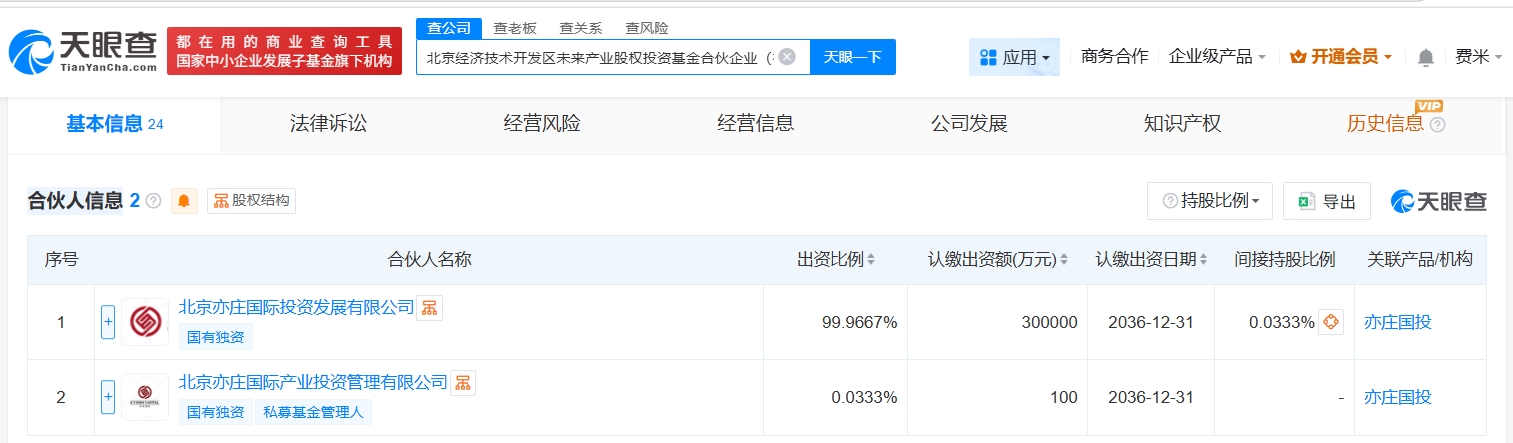Expand row 2 with the plus button
The image size is (1513, 443).
click(x=108, y=397)
